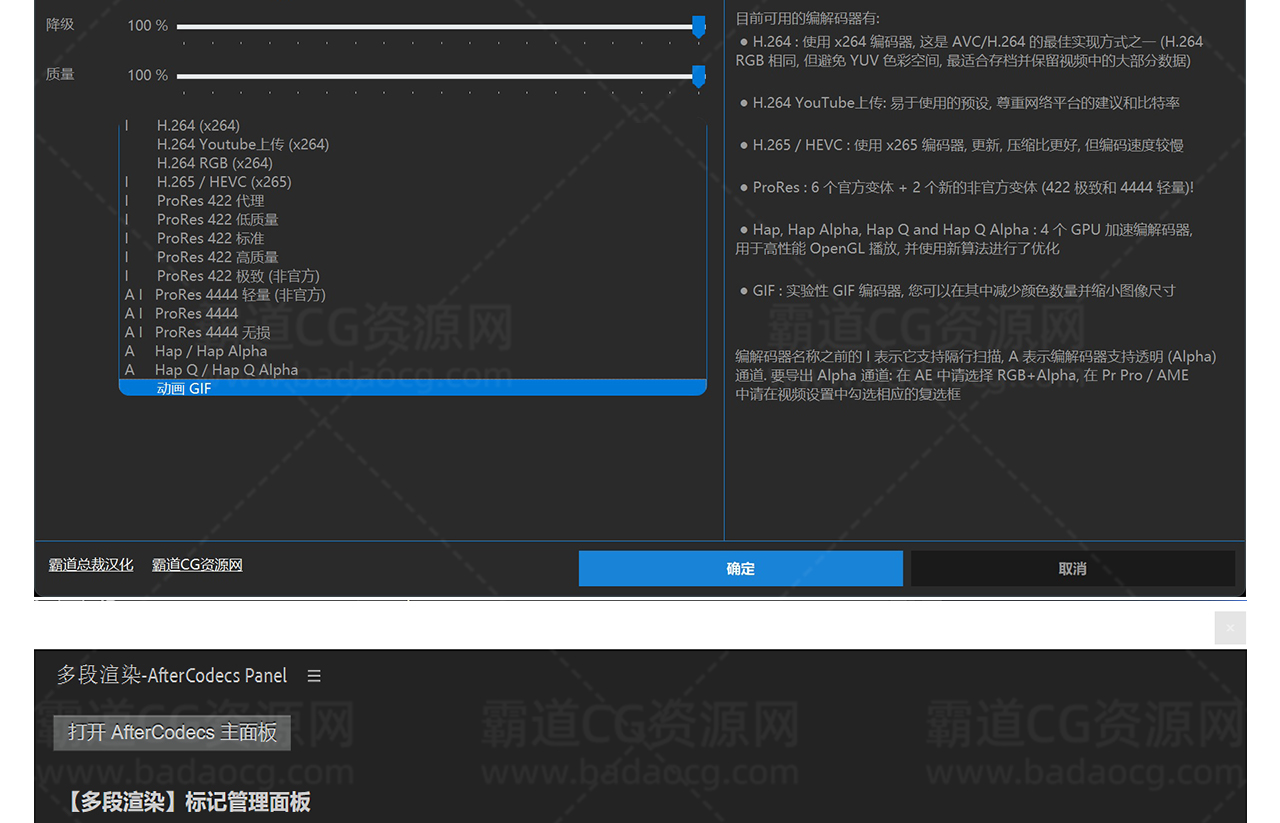Open the 霸道总裁汉化 link

91,565
